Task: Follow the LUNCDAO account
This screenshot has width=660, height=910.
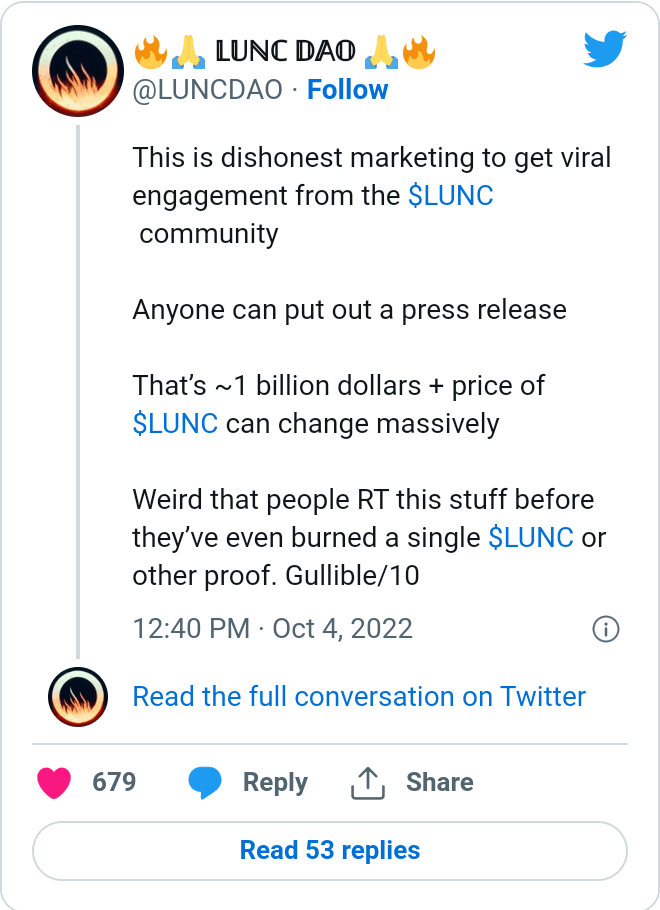Action: tap(347, 90)
